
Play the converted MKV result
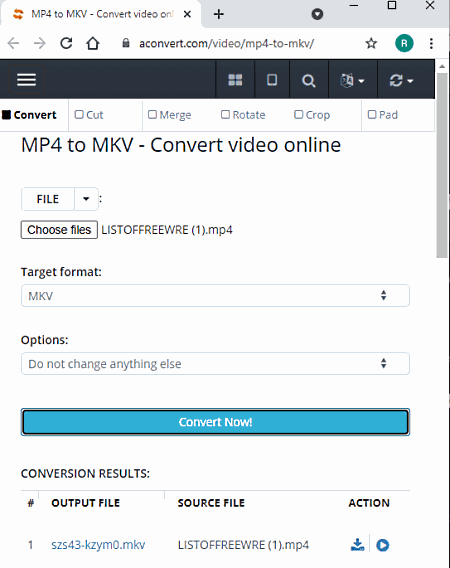pyautogui.click(x=383, y=545)
